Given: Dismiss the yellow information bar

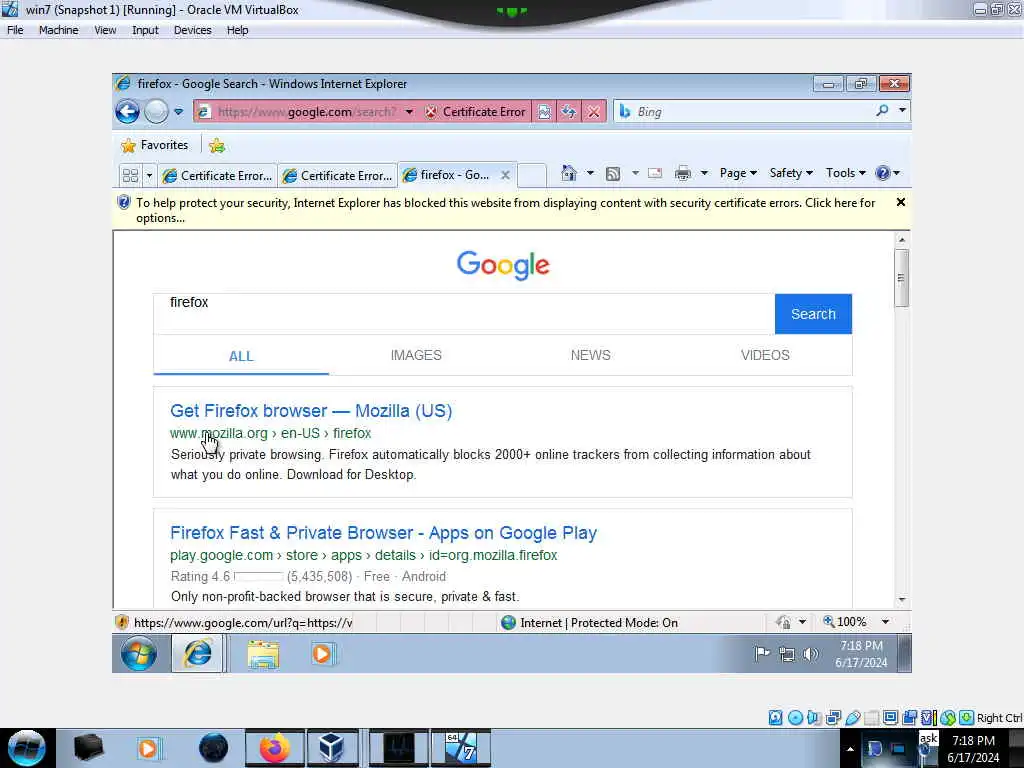Looking at the screenshot, I should [901, 202].
